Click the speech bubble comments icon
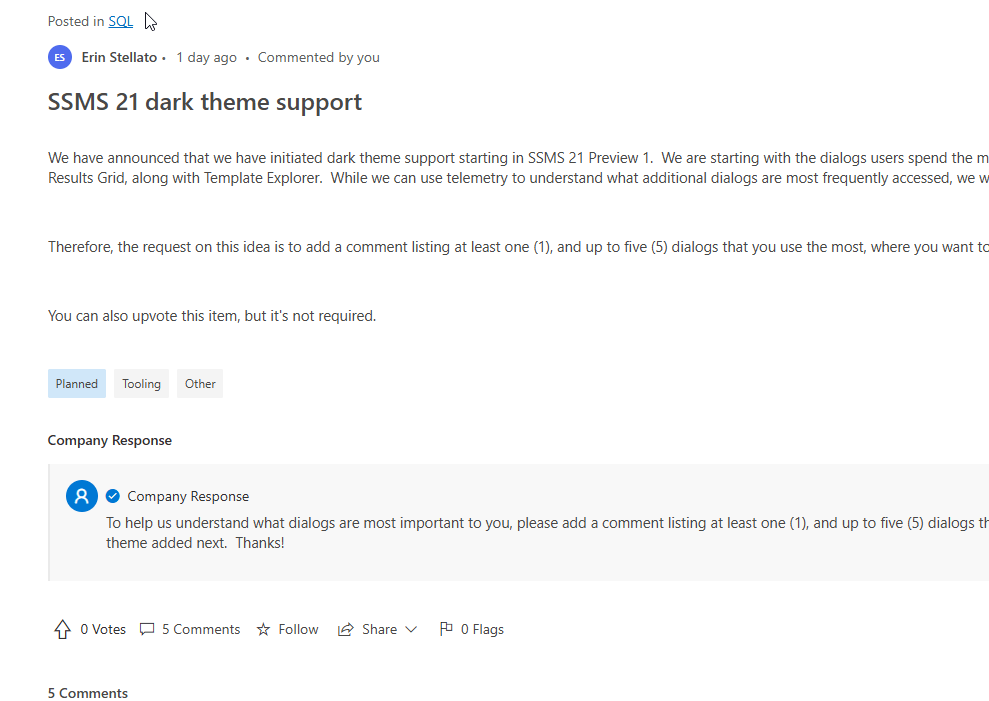 click(x=147, y=629)
